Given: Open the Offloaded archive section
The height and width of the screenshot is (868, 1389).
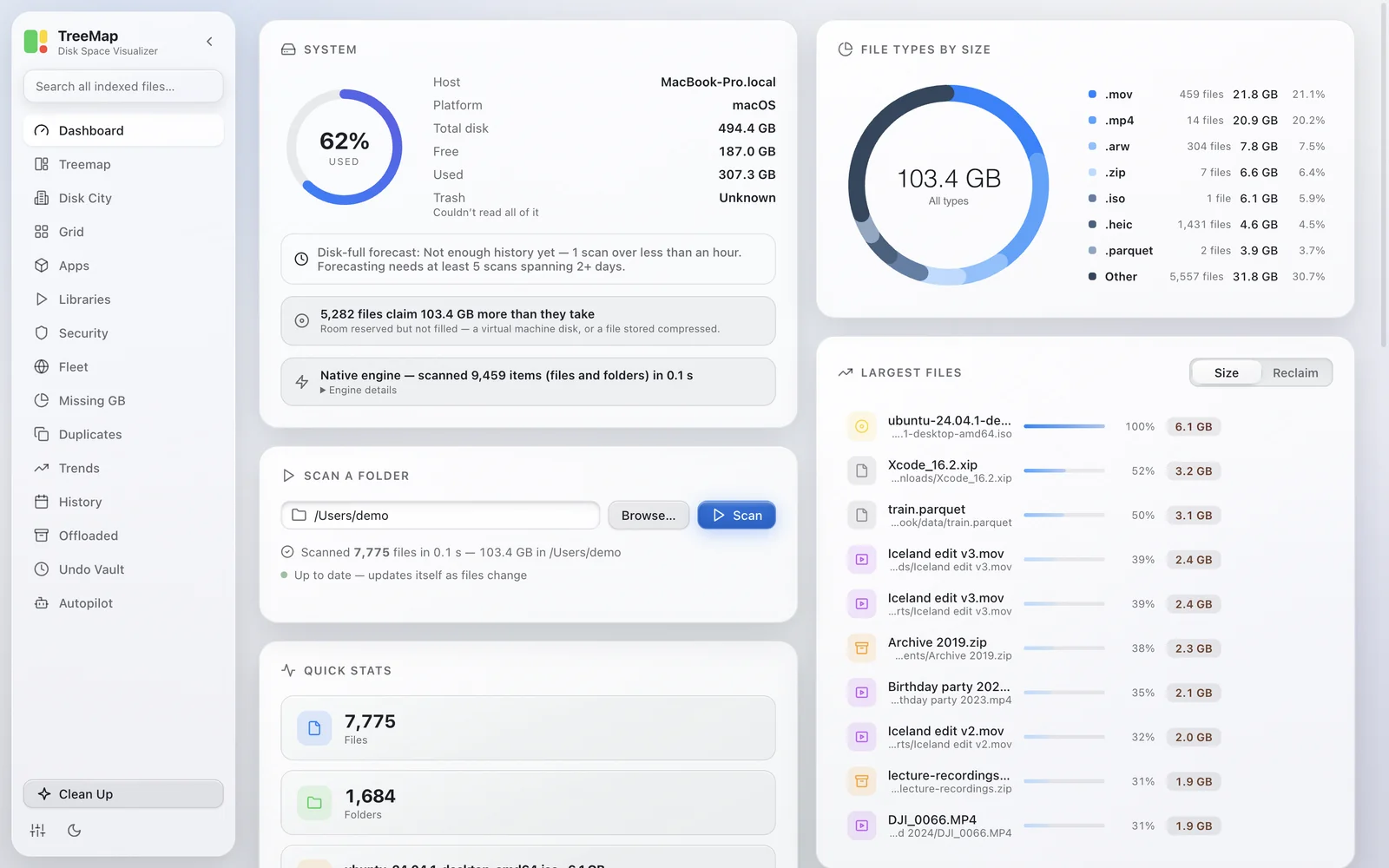Looking at the screenshot, I should 123,536.
